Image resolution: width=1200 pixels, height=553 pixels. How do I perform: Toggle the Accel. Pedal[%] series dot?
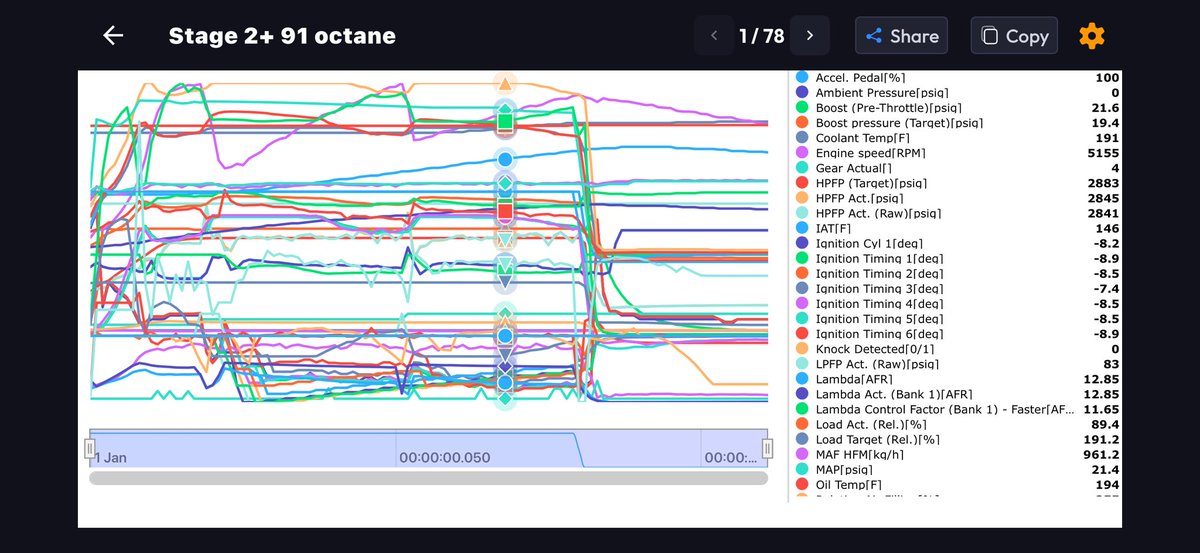point(802,77)
